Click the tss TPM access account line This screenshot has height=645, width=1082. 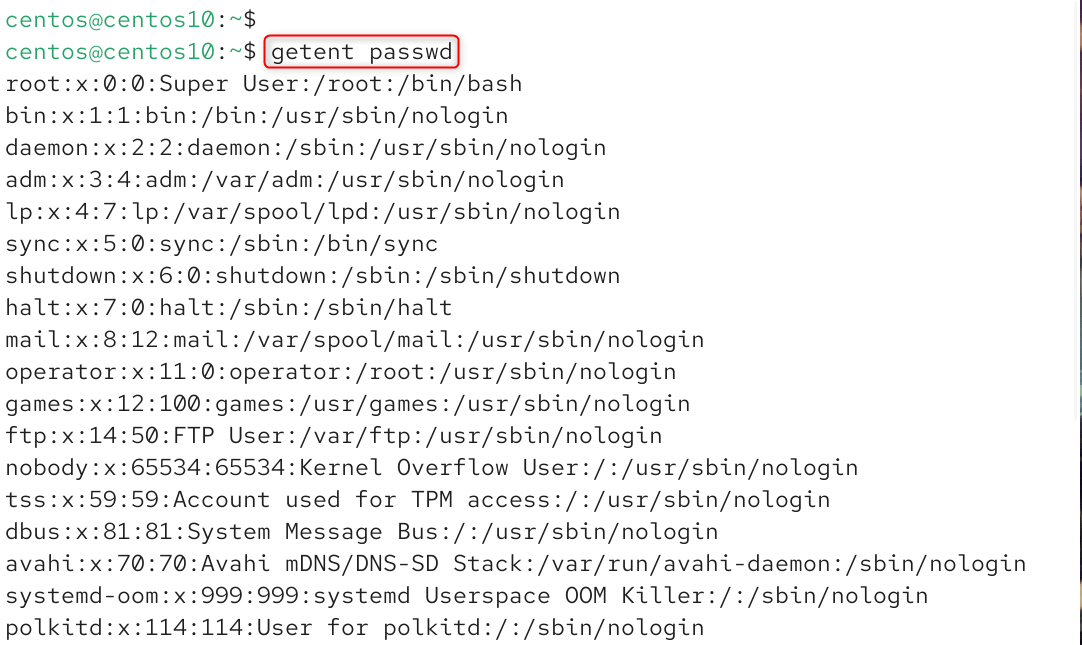[417, 500]
